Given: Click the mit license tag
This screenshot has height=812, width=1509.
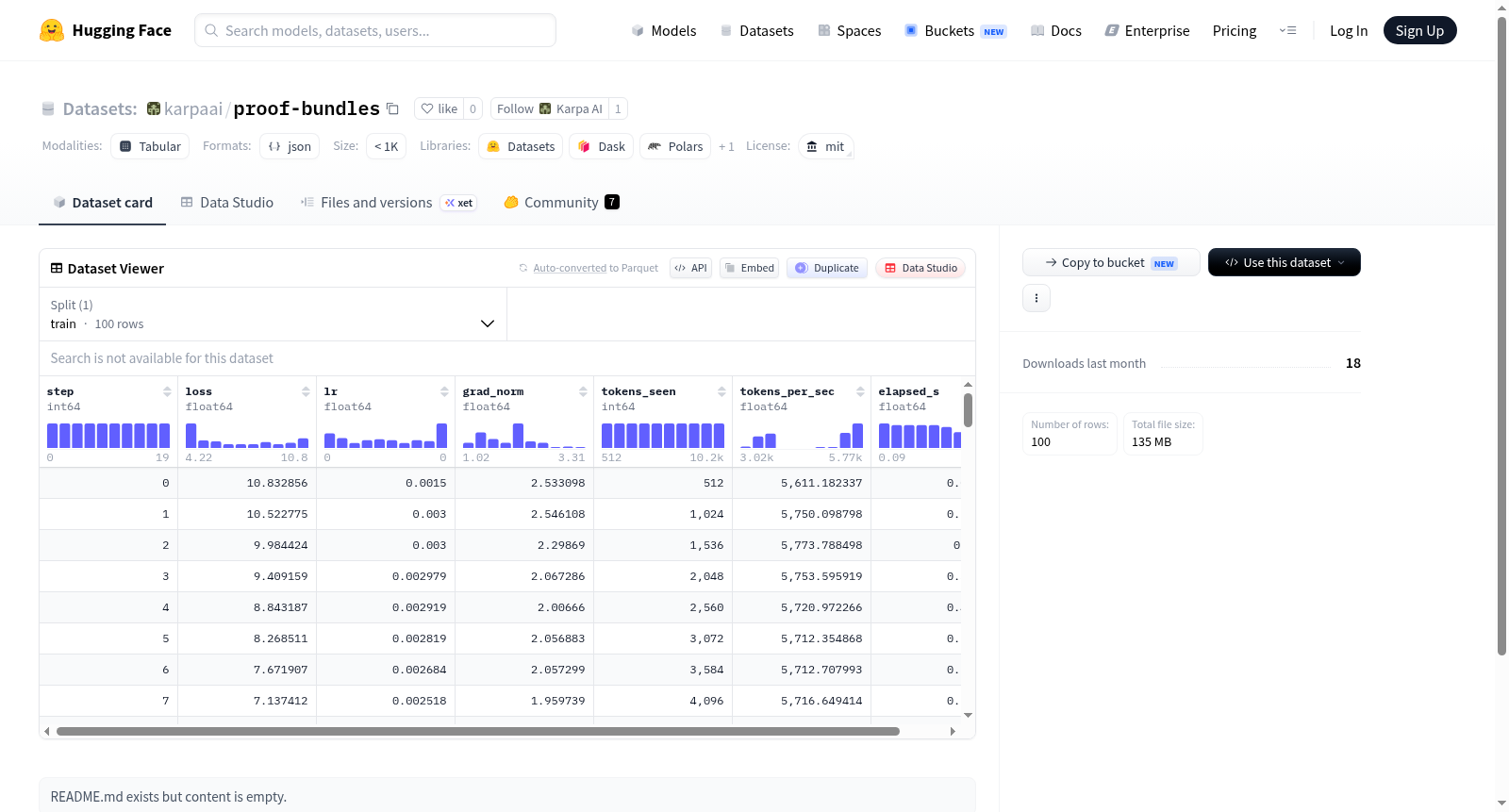Looking at the screenshot, I should [x=825, y=146].
